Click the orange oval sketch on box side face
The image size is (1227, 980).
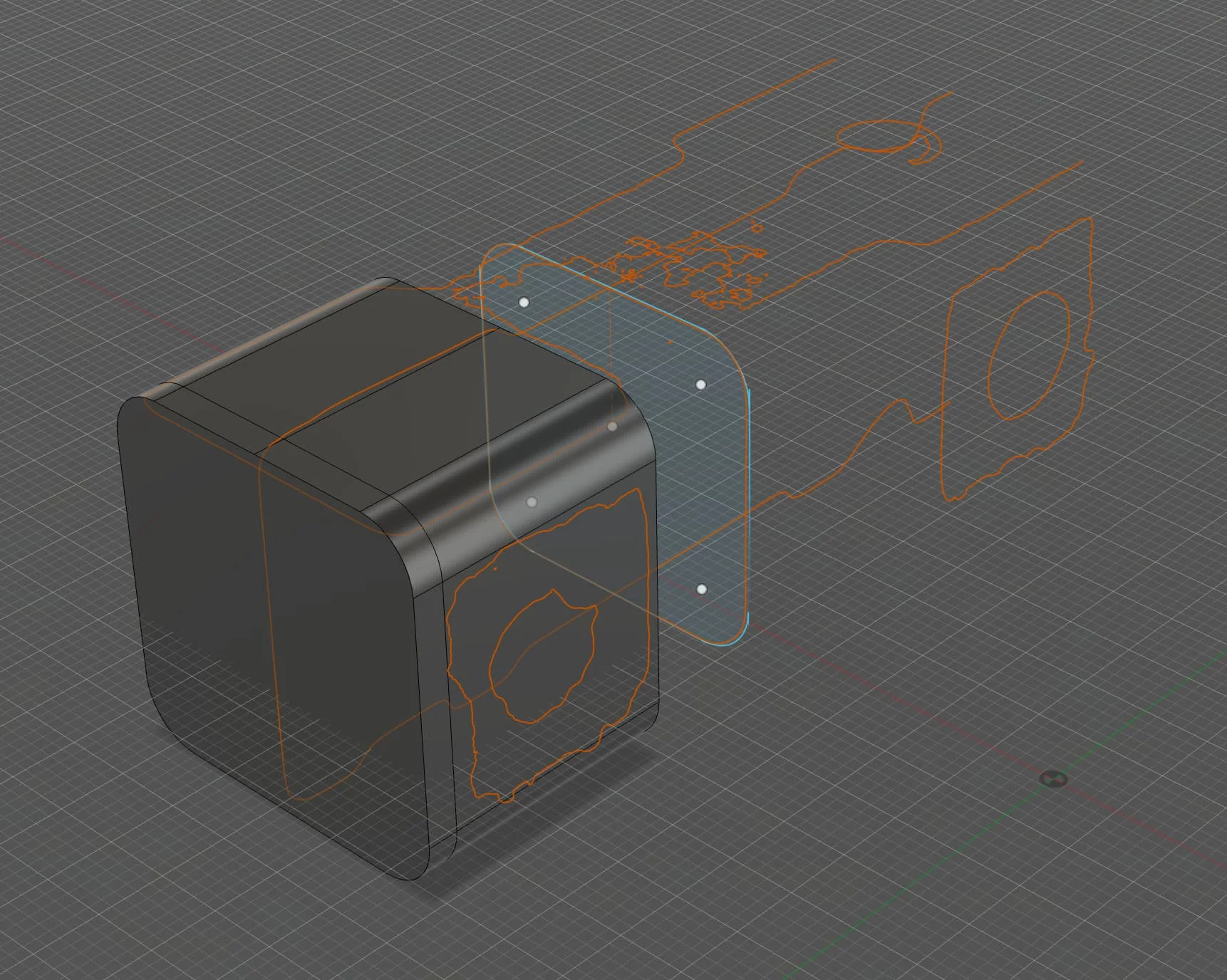543,655
